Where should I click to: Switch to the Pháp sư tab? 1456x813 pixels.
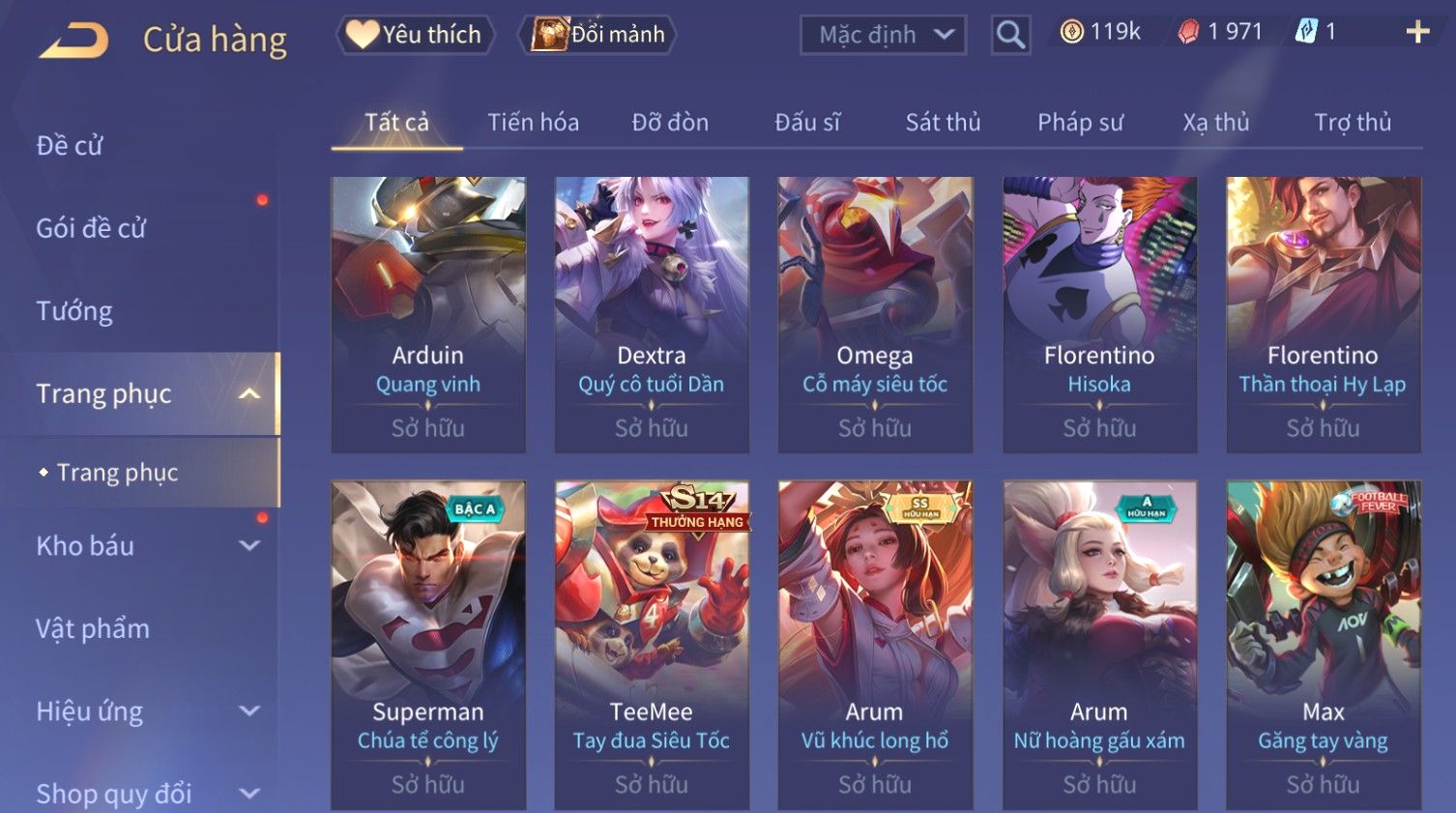coord(1080,123)
